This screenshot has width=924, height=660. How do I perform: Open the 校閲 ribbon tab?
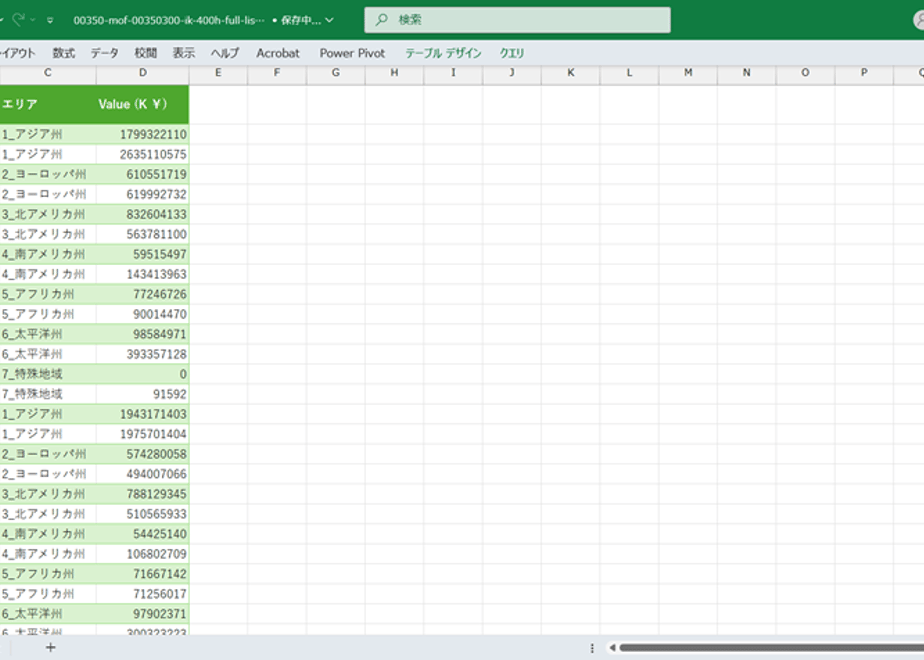pyautogui.click(x=146, y=53)
